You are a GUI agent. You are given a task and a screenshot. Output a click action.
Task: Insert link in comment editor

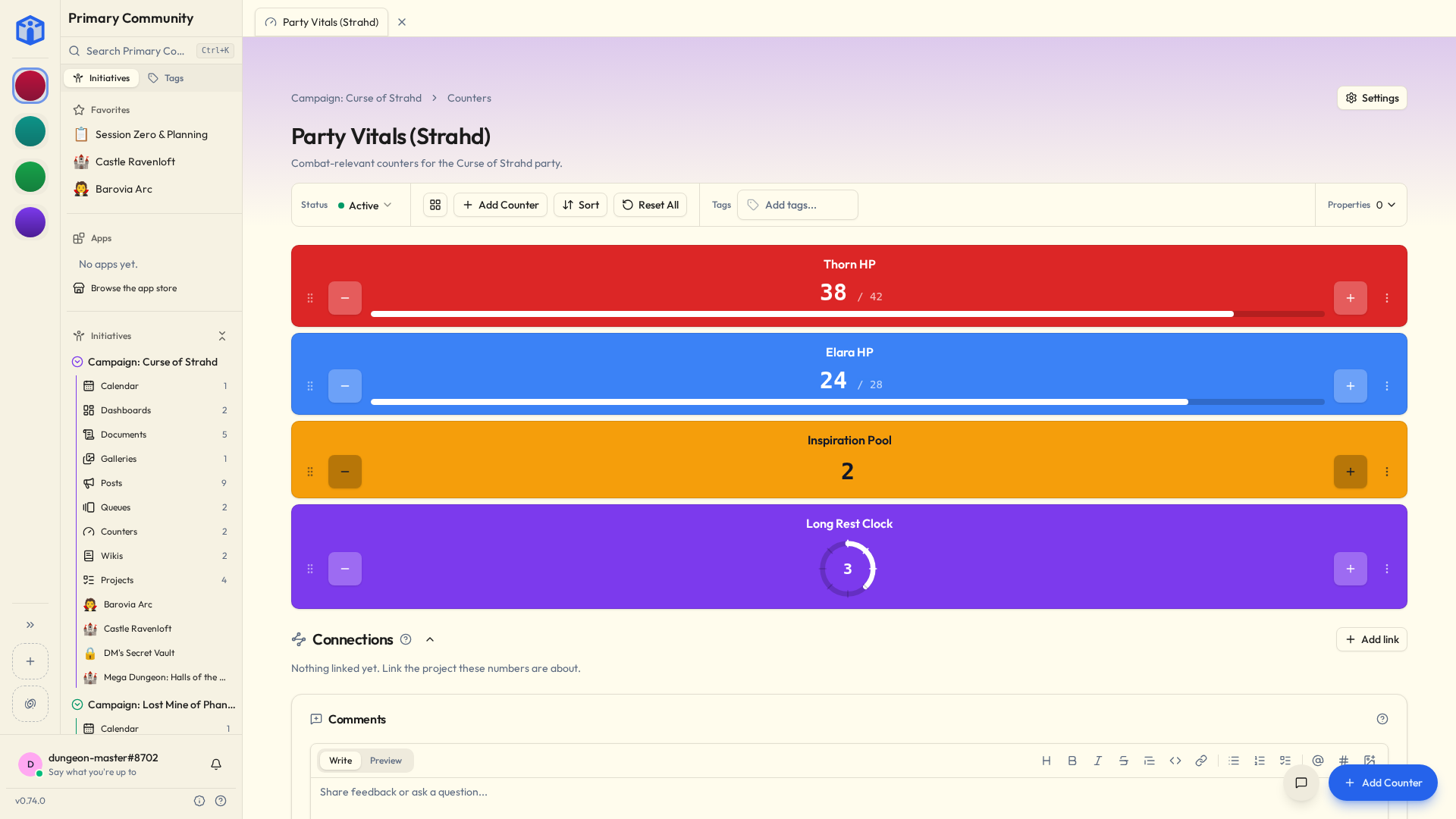[1201, 761]
